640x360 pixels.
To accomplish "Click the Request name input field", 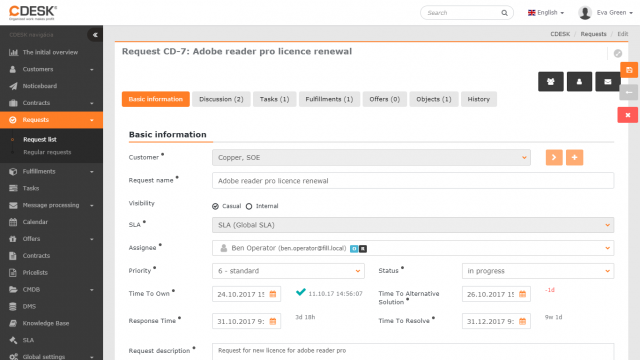I will 413,181.
